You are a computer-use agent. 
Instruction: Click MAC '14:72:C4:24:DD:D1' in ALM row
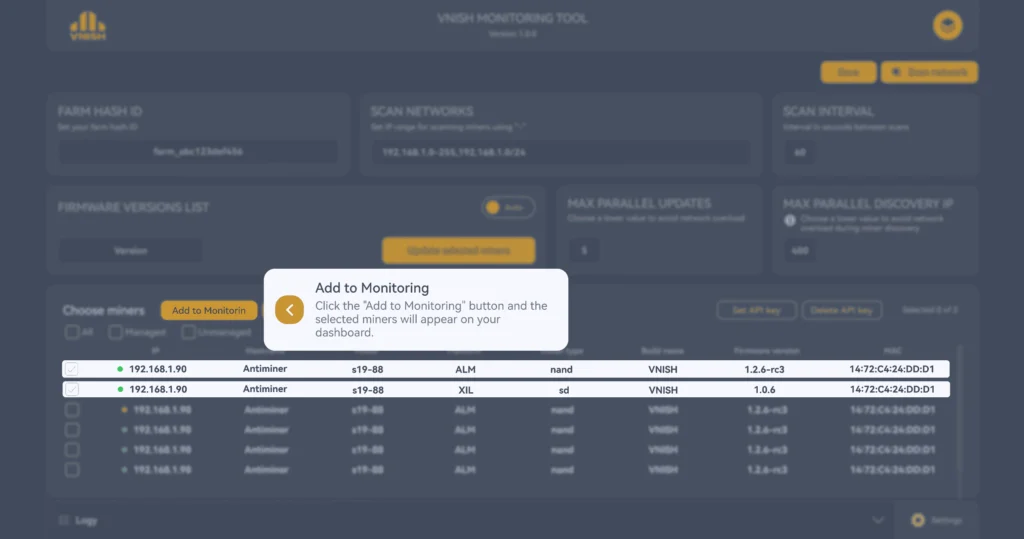click(x=892, y=369)
